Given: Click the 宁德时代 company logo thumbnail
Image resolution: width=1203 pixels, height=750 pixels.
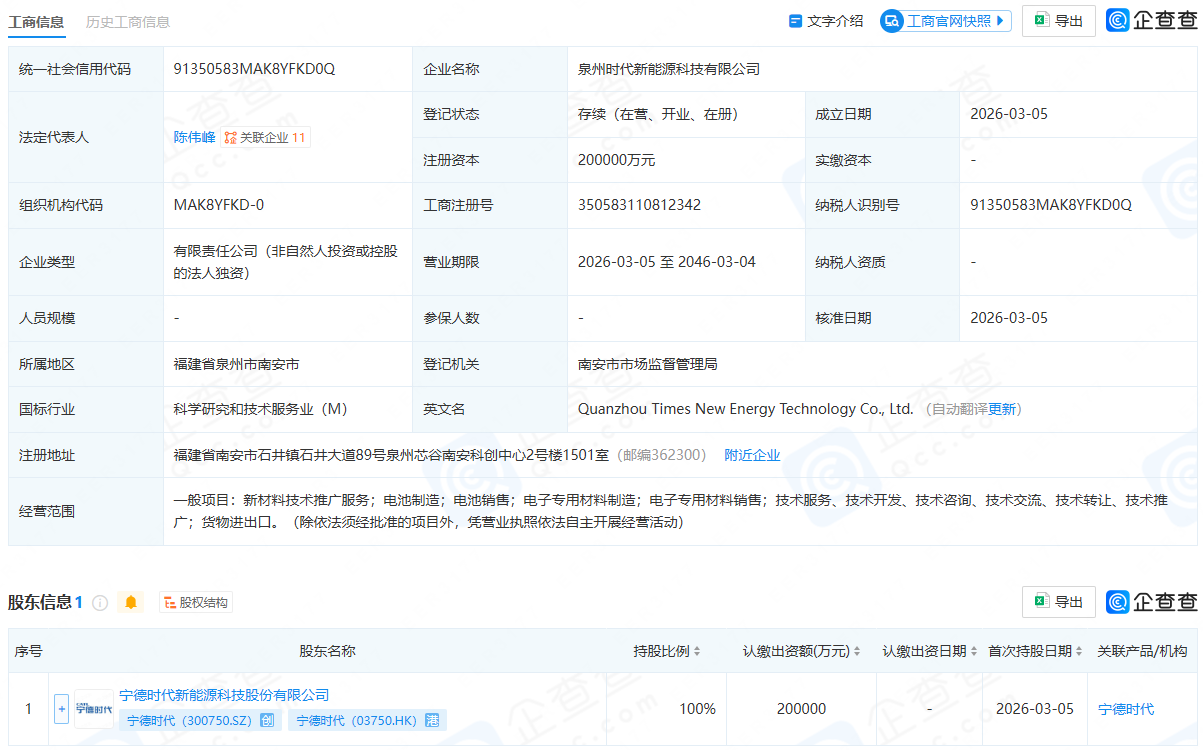Looking at the screenshot, I should click(x=93, y=708).
